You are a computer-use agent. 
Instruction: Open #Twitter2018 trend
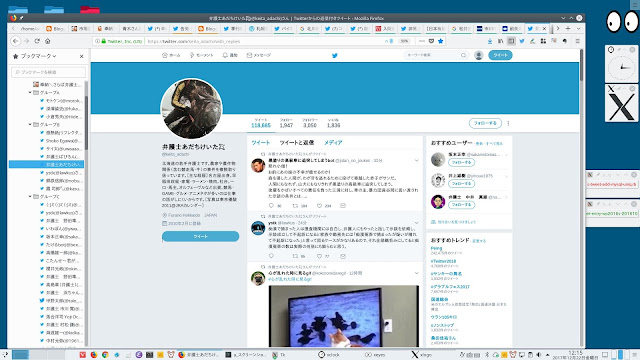tap(443, 261)
